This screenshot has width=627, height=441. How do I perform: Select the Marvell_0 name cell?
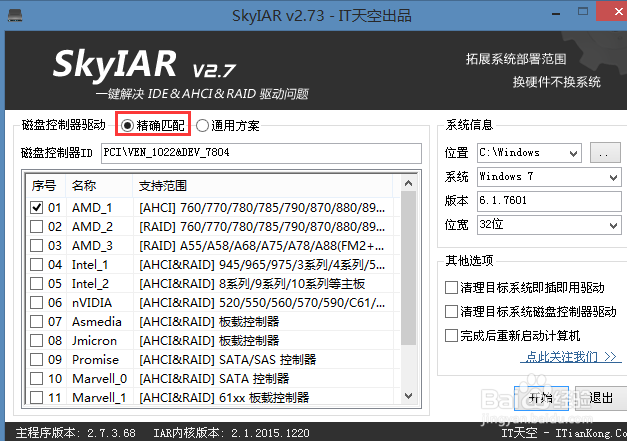point(100,379)
